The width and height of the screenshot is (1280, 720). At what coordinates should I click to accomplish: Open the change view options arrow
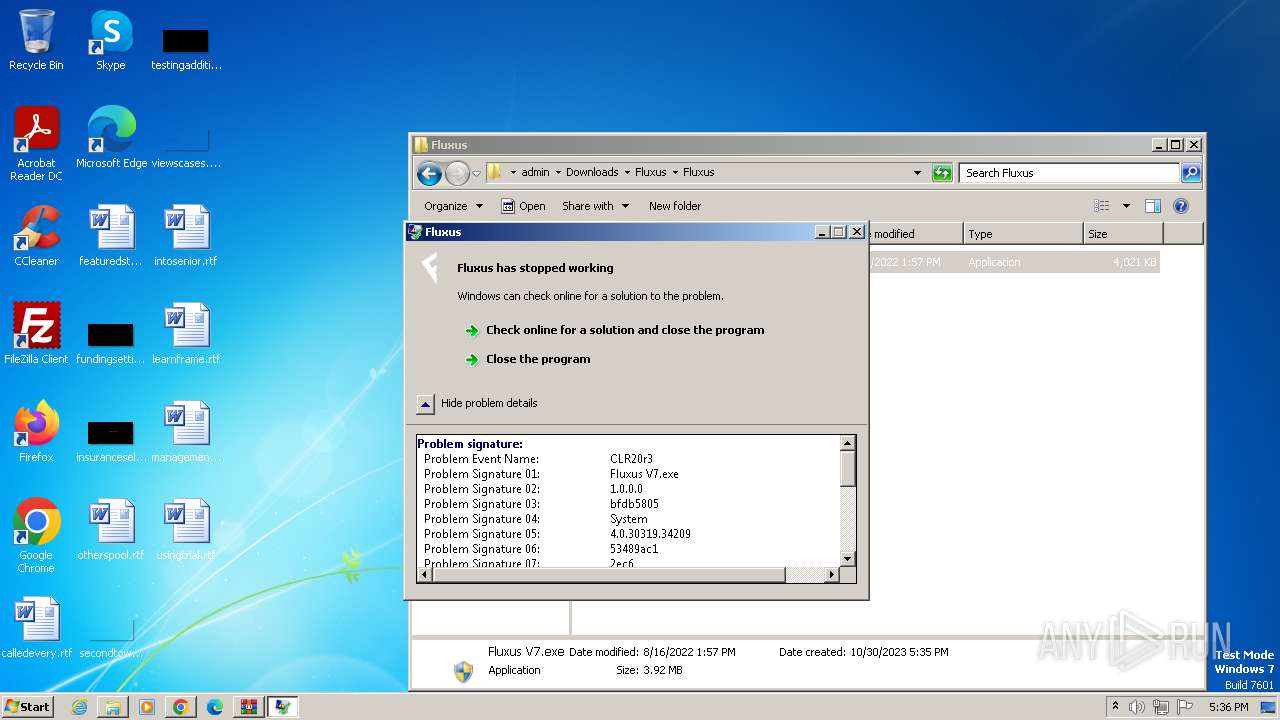coord(1126,206)
